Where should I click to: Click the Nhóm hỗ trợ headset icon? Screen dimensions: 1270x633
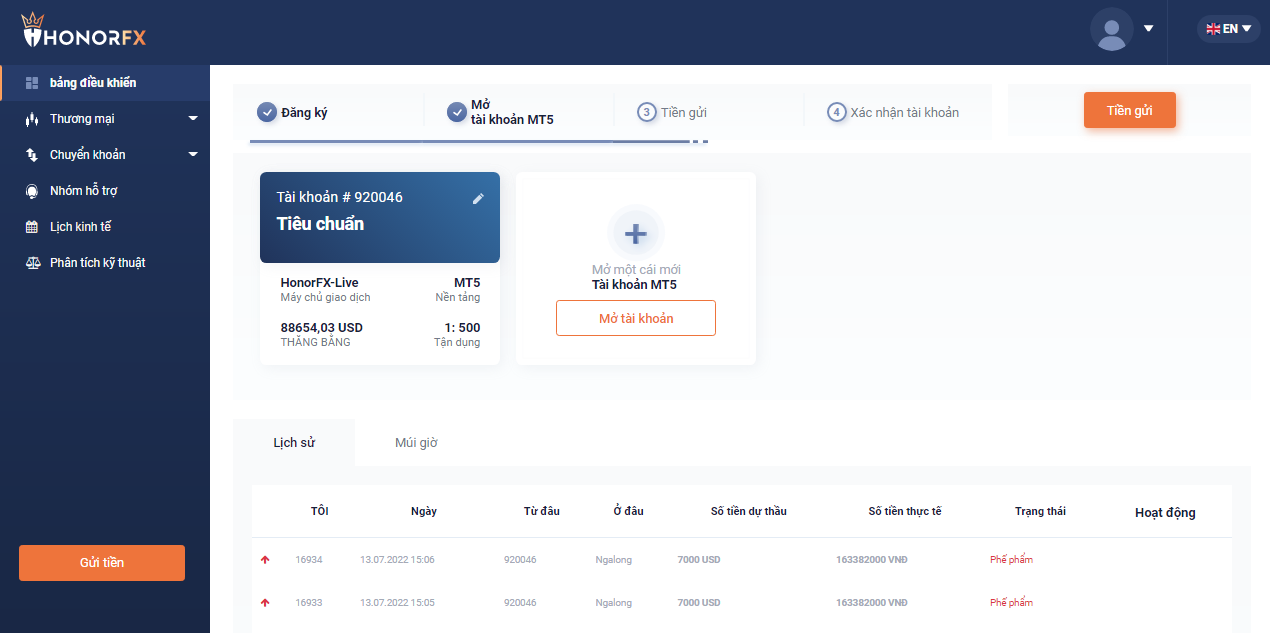31,191
